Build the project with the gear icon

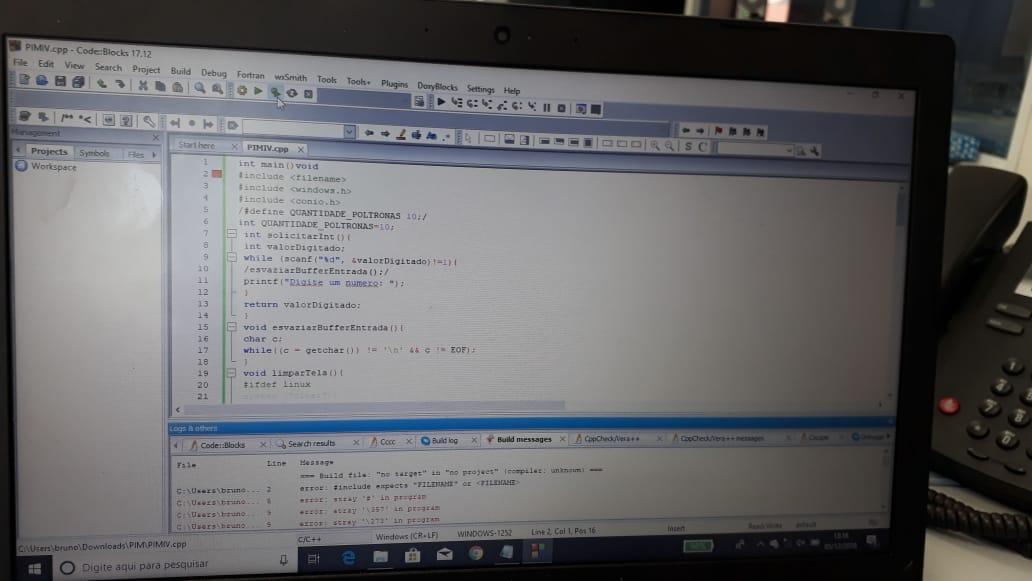click(x=242, y=90)
